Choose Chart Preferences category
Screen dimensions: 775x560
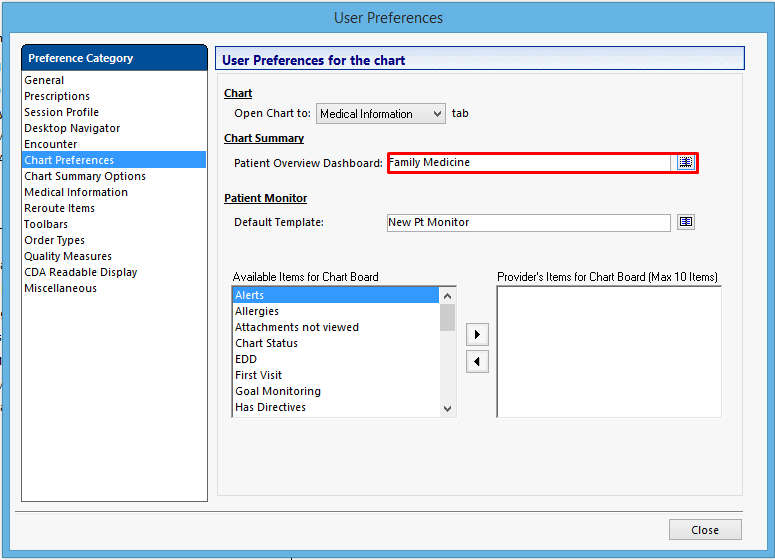(114, 160)
